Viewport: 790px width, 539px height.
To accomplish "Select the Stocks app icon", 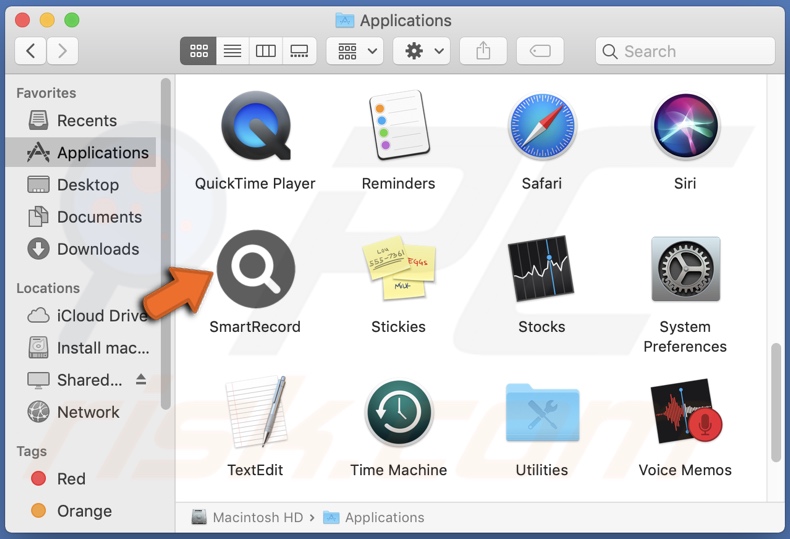I will coord(542,268).
